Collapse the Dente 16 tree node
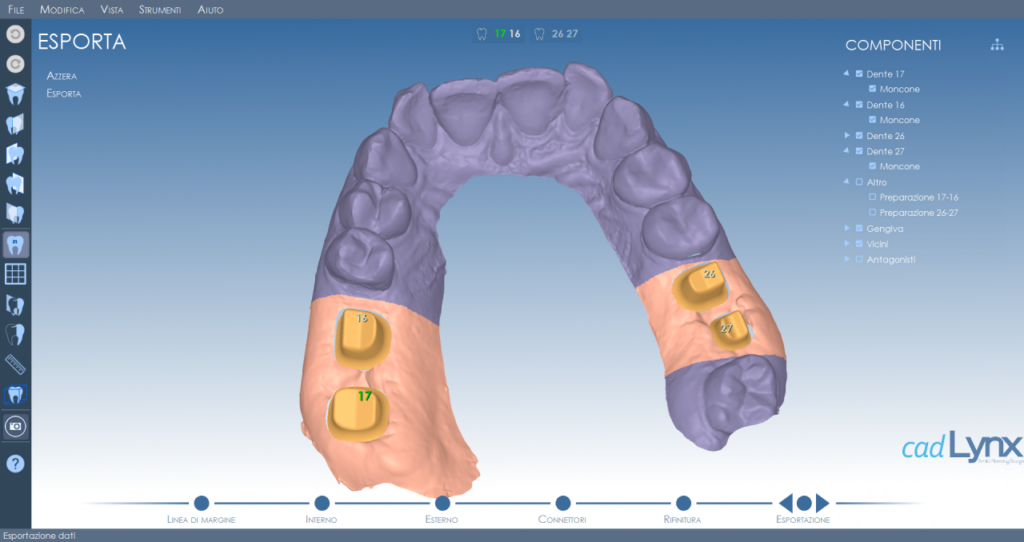This screenshot has width=1024, height=542. (846, 104)
